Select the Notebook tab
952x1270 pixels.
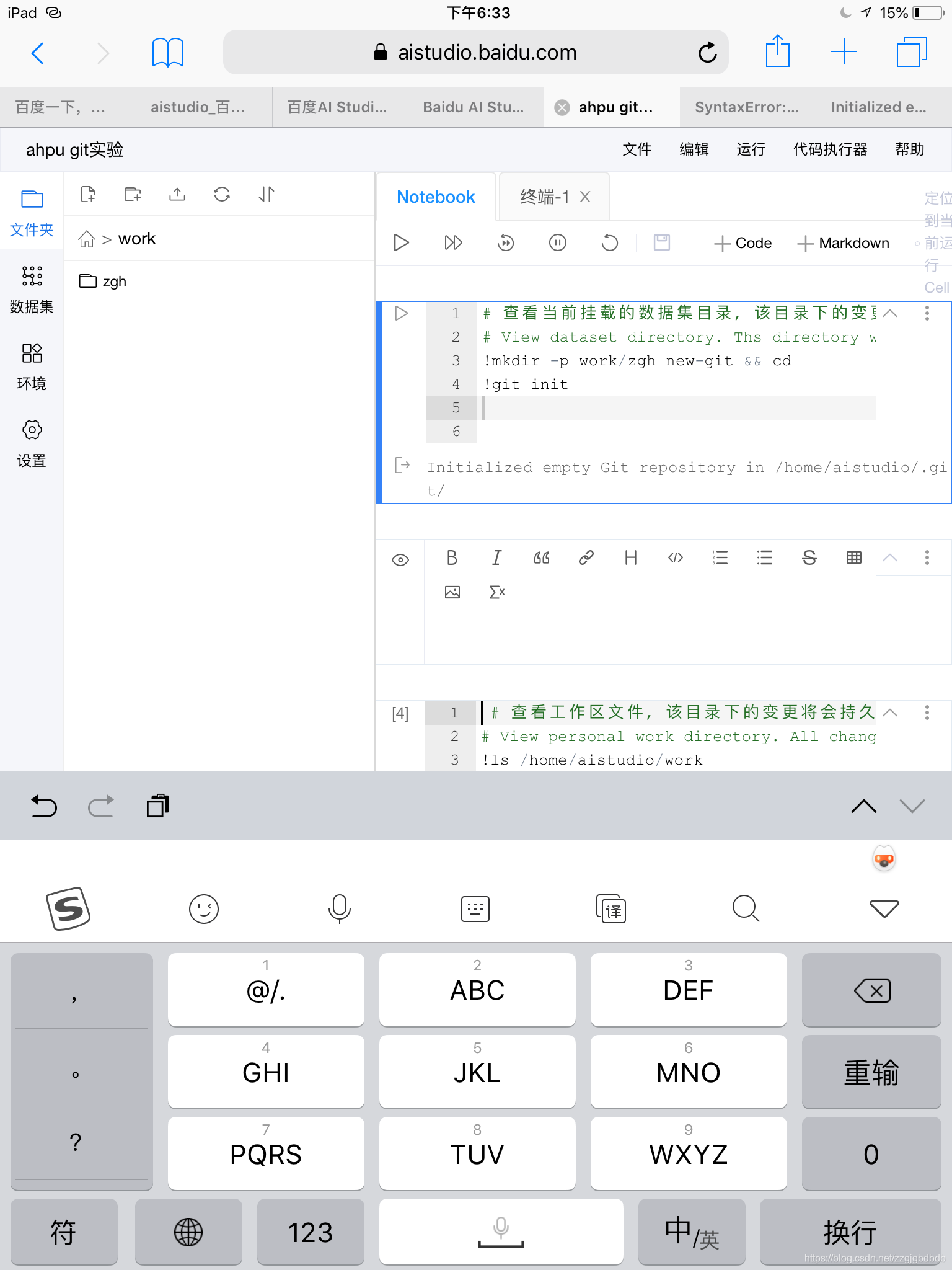tap(436, 197)
